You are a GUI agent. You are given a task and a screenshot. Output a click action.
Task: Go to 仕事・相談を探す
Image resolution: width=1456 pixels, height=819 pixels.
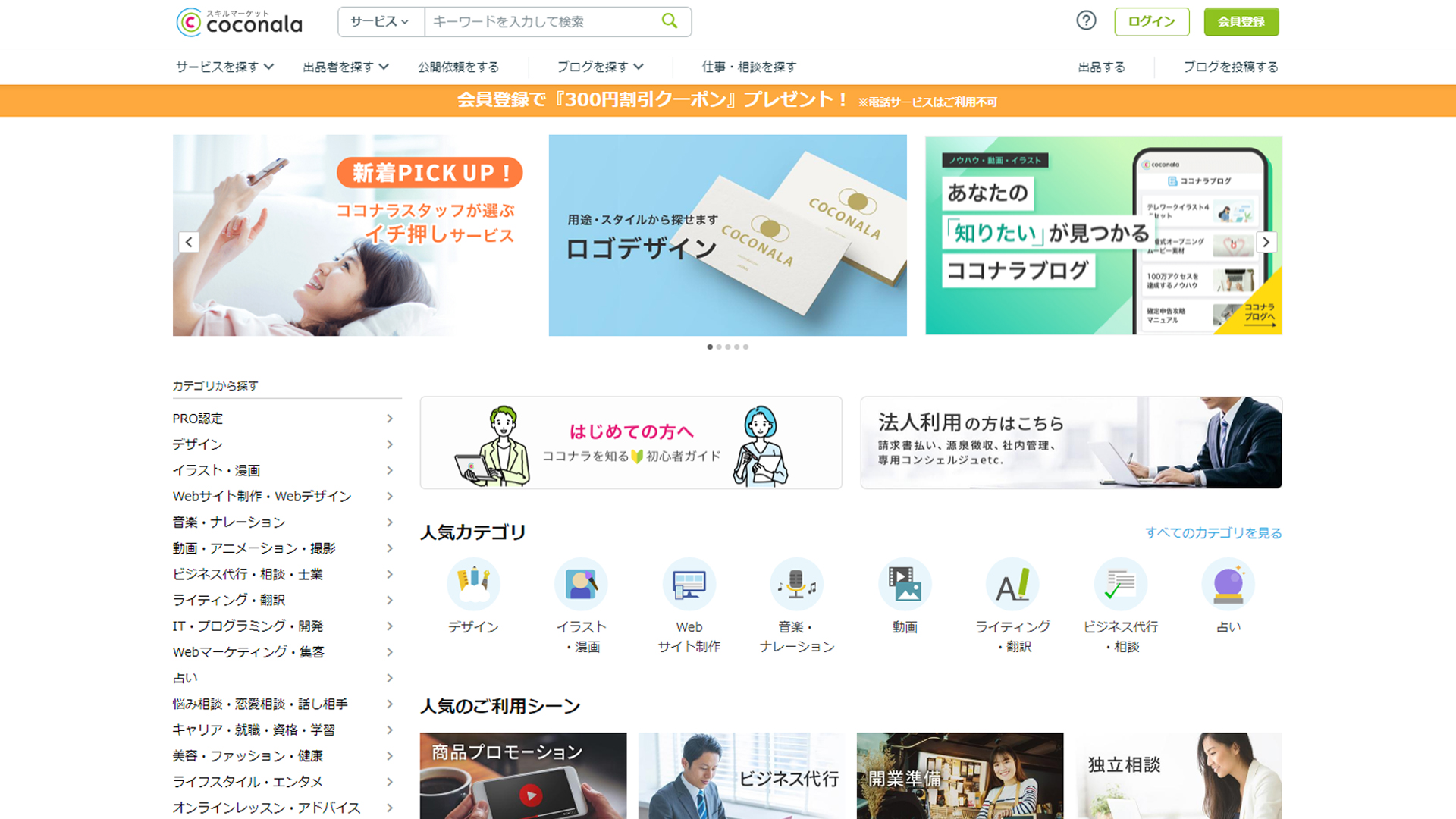tap(748, 67)
